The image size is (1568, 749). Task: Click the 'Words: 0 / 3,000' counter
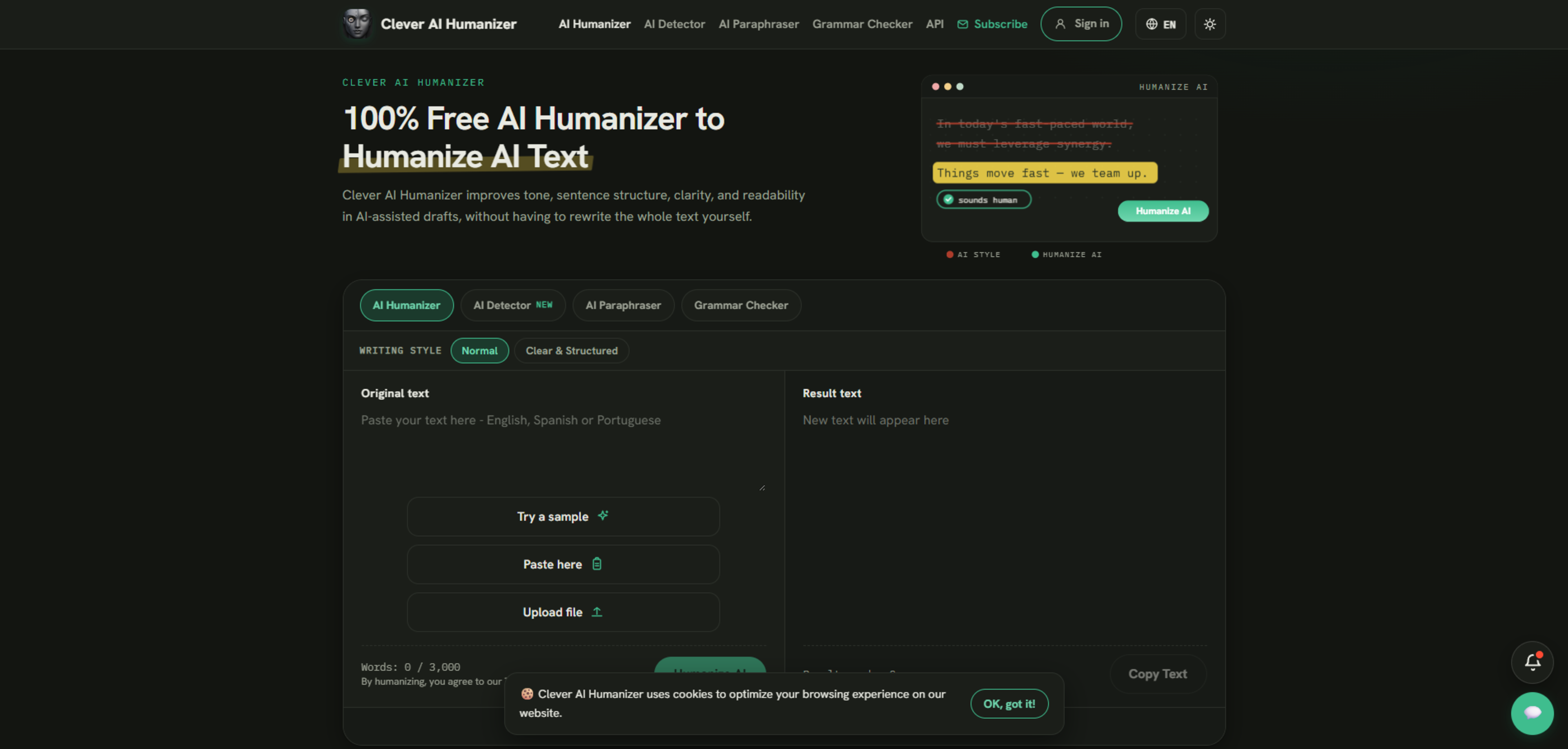coord(410,667)
